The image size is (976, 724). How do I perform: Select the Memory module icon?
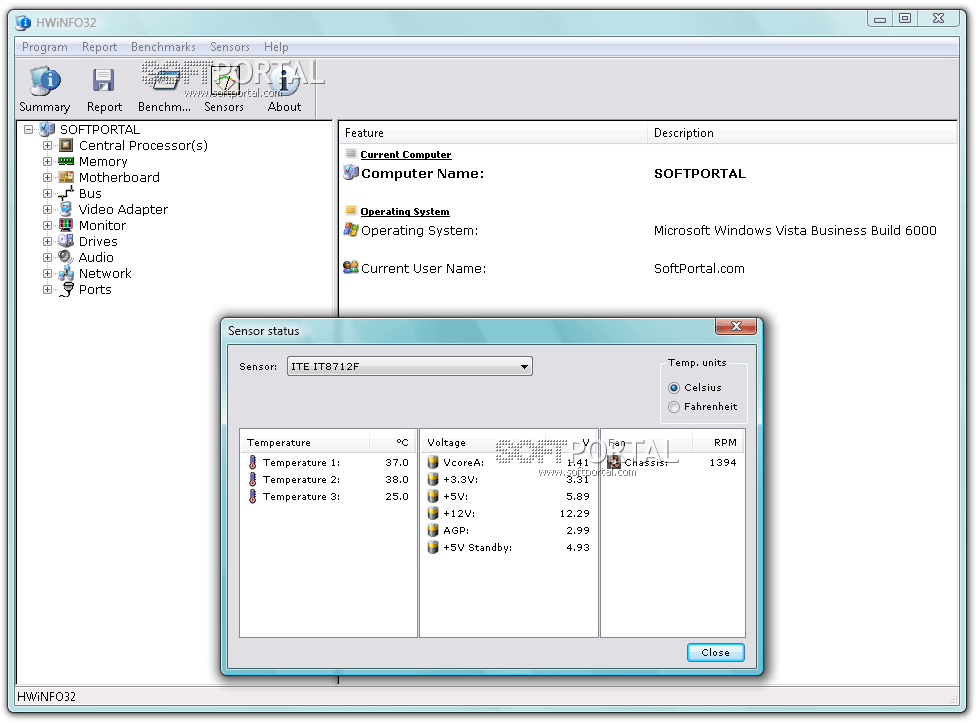point(66,161)
